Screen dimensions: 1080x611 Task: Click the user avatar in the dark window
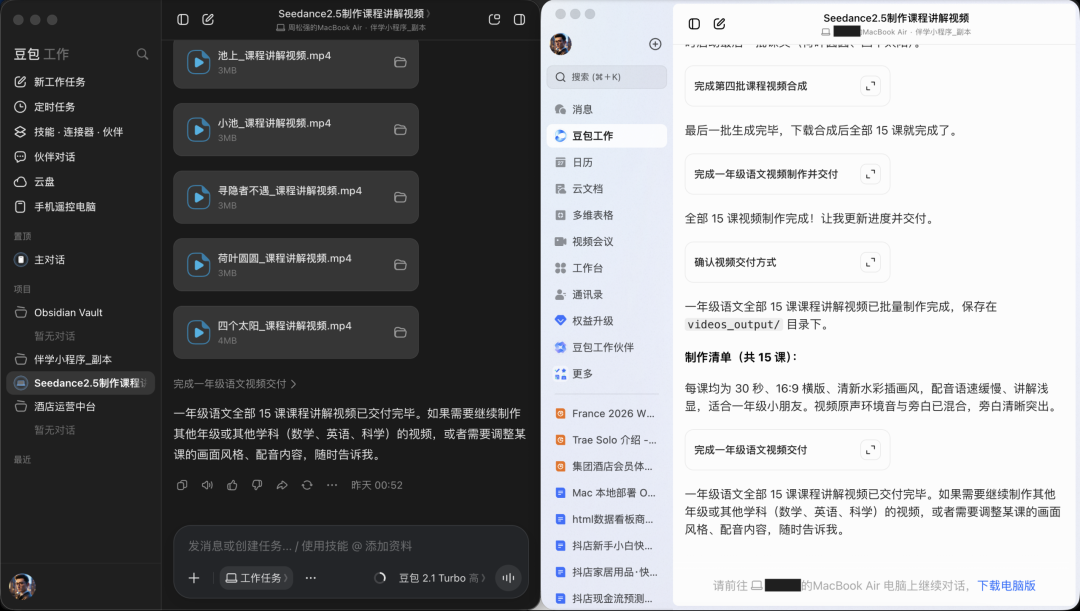point(22,586)
